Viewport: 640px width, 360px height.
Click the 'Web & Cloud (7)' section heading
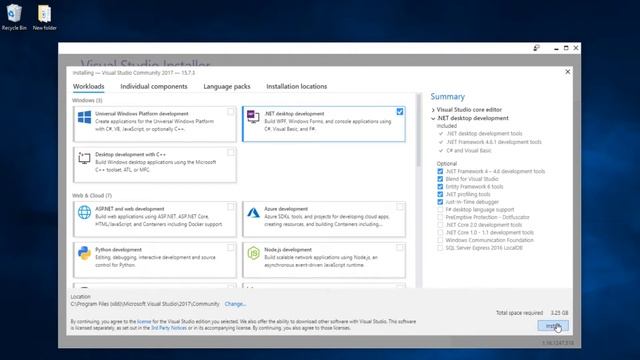pyautogui.click(x=92, y=196)
